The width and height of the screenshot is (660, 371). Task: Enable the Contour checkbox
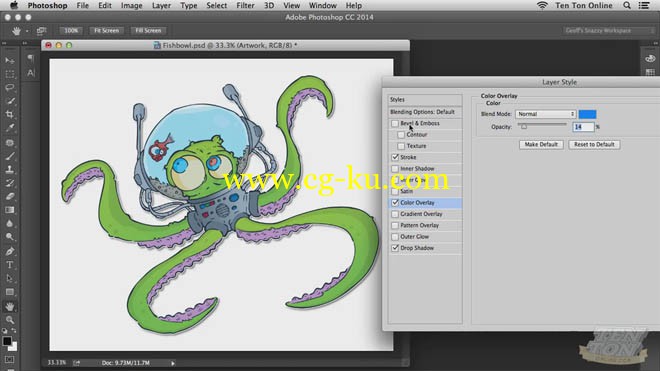(x=401, y=135)
